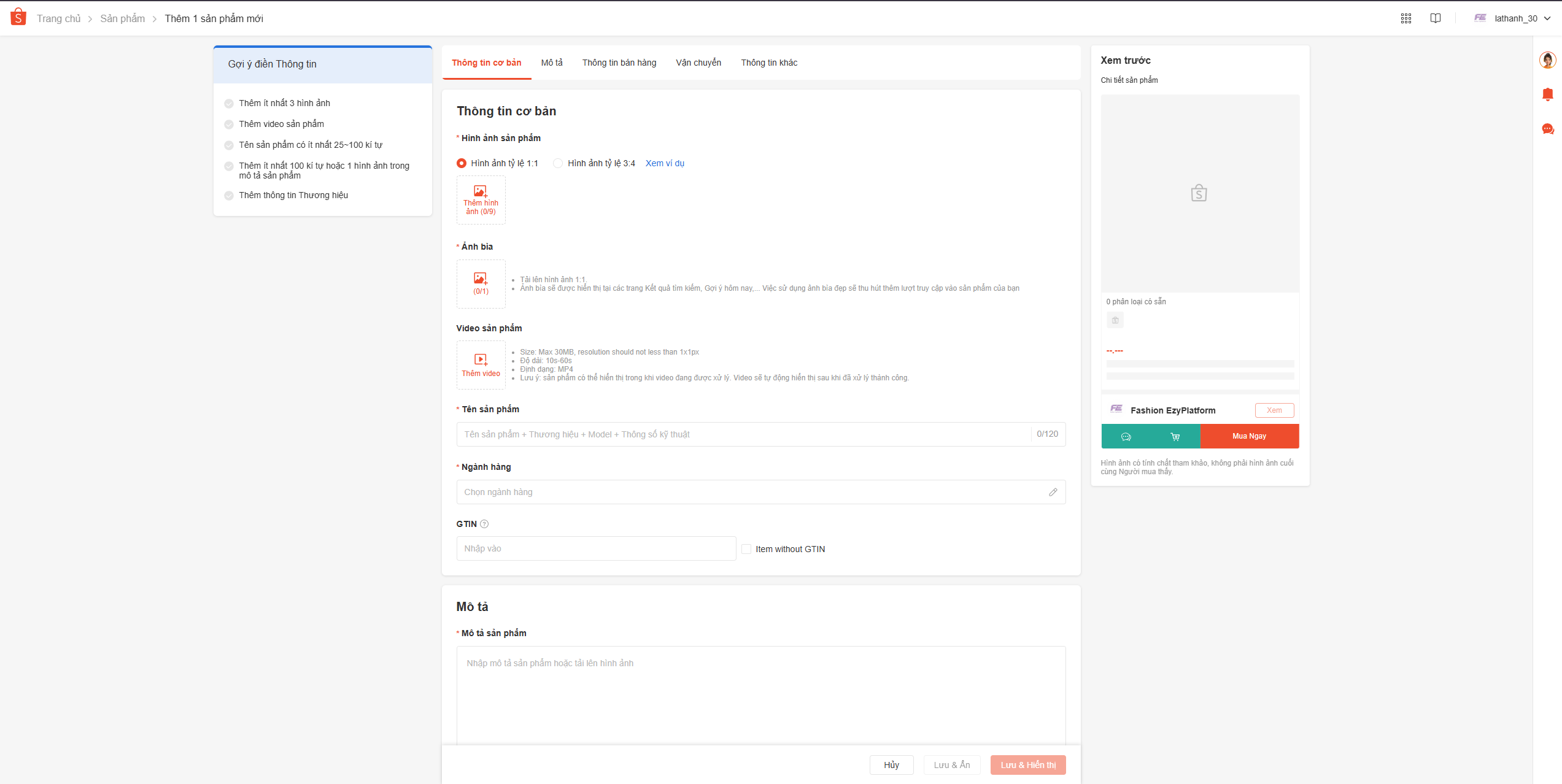Select Hình ảnh tỷ lệ 1:1 radio
1562x784 pixels.
pos(462,163)
